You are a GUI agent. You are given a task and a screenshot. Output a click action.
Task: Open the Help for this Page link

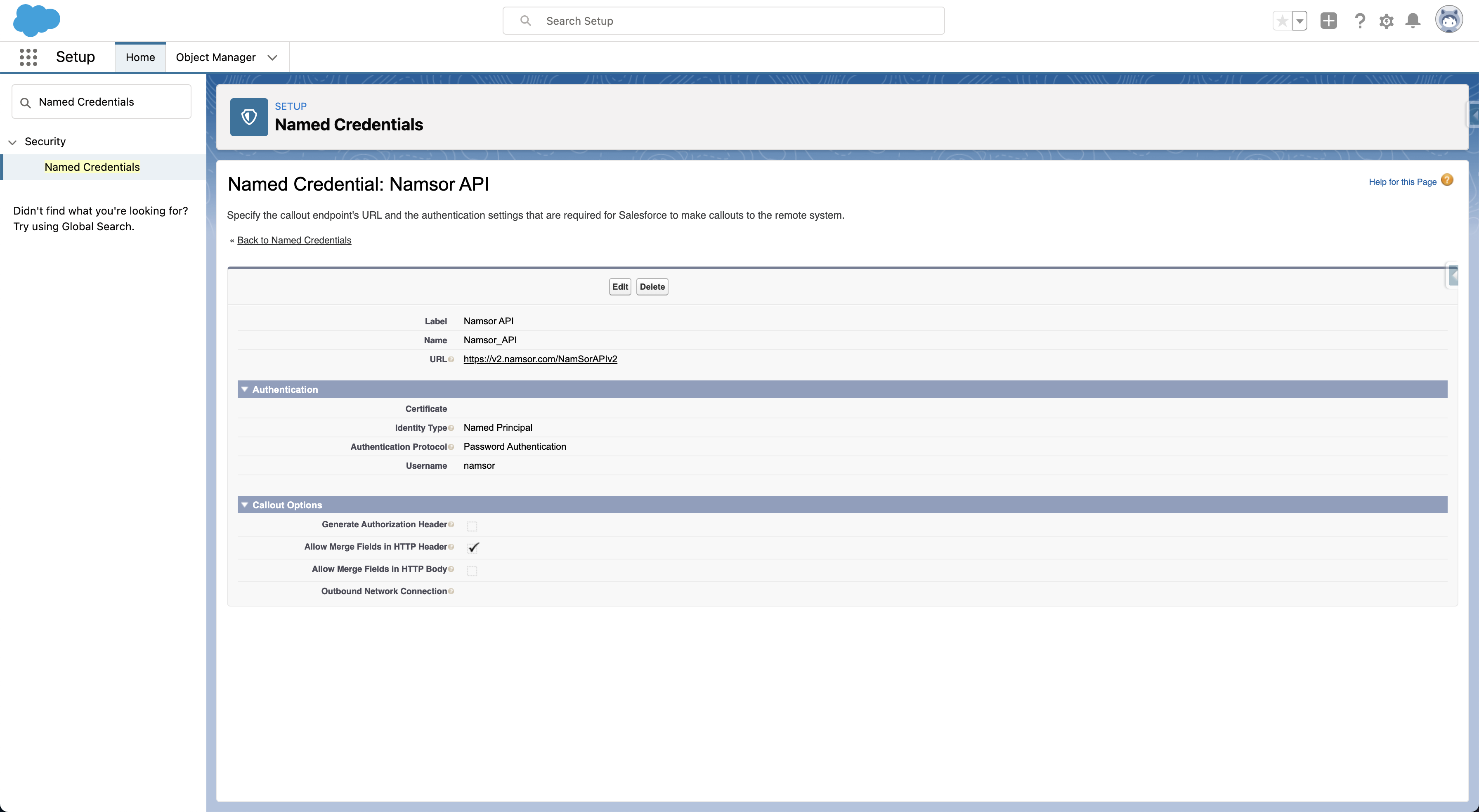click(1402, 182)
